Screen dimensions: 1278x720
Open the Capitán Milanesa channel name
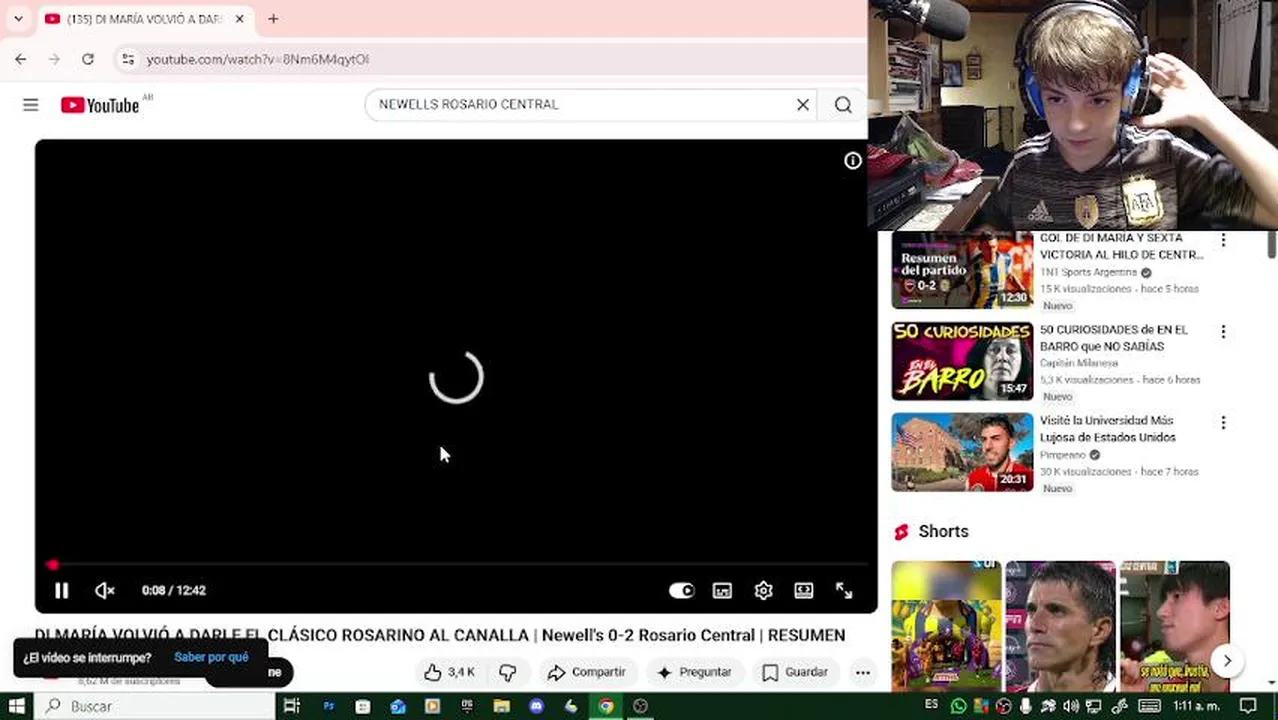tap(1079, 363)
